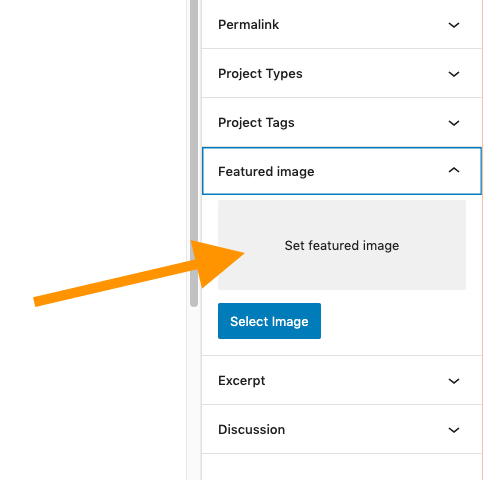Expand the Project Tags chevron arrow
Image resolution: width=483 pixels, height=480 pixels.
(454, 123)
